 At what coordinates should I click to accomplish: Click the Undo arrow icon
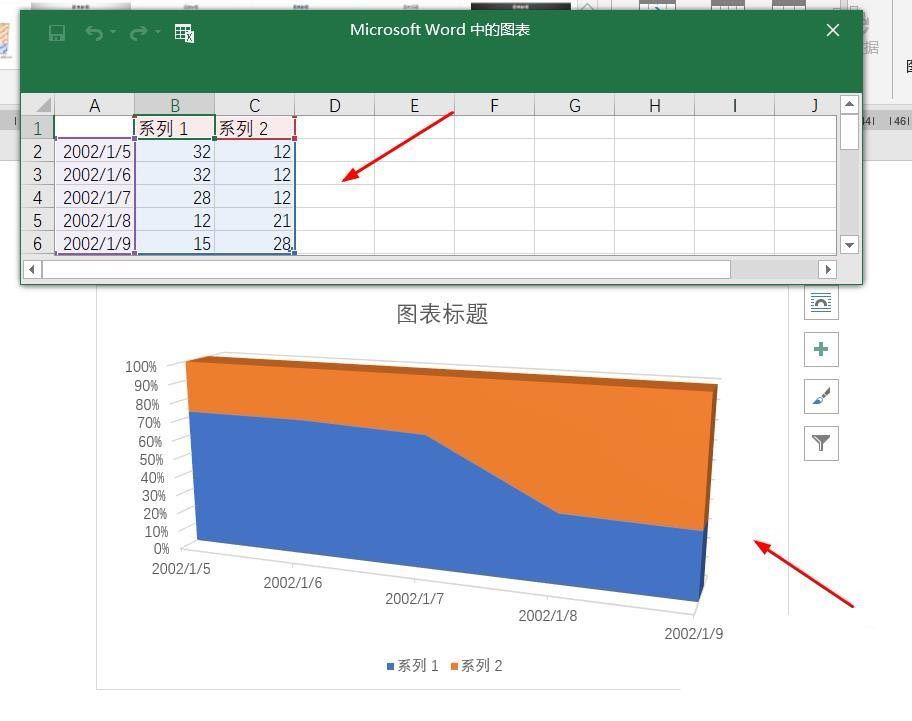tap(94, 33)
